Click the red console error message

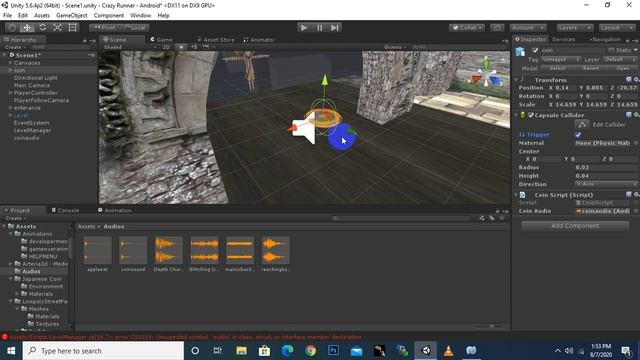(185, 337)
